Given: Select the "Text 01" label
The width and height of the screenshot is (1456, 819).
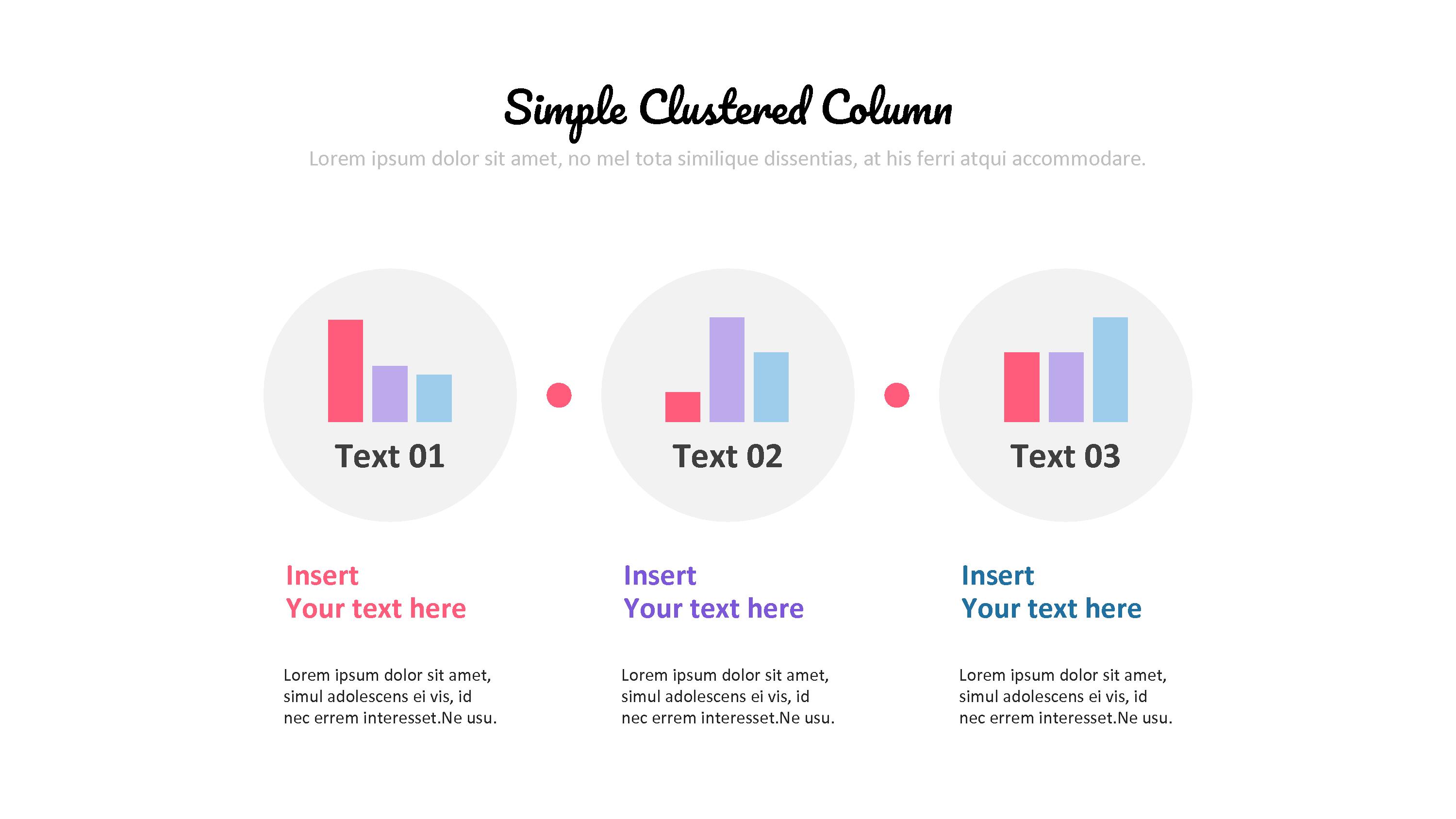Looking at the screenshot, I should [x=389, y=456].
